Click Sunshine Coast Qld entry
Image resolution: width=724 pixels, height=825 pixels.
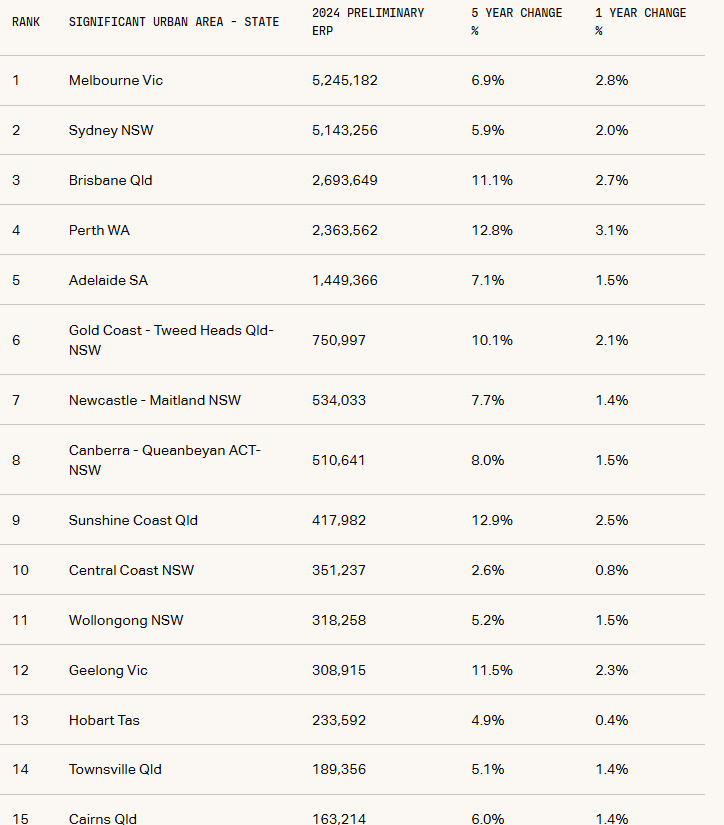pos(133,520)
